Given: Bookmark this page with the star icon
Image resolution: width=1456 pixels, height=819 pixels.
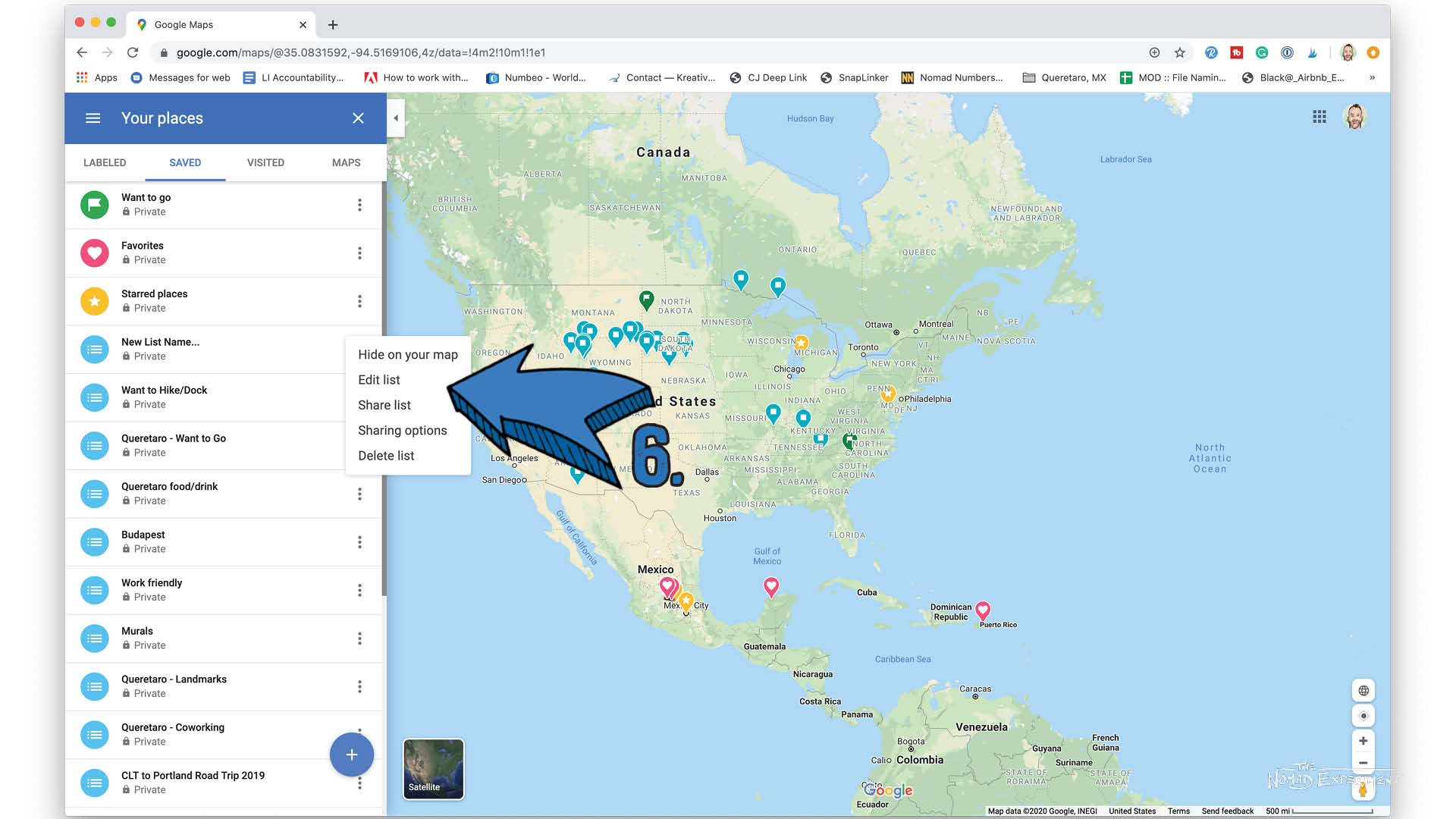Looking at the screenshot, I should click(1179, 52).
